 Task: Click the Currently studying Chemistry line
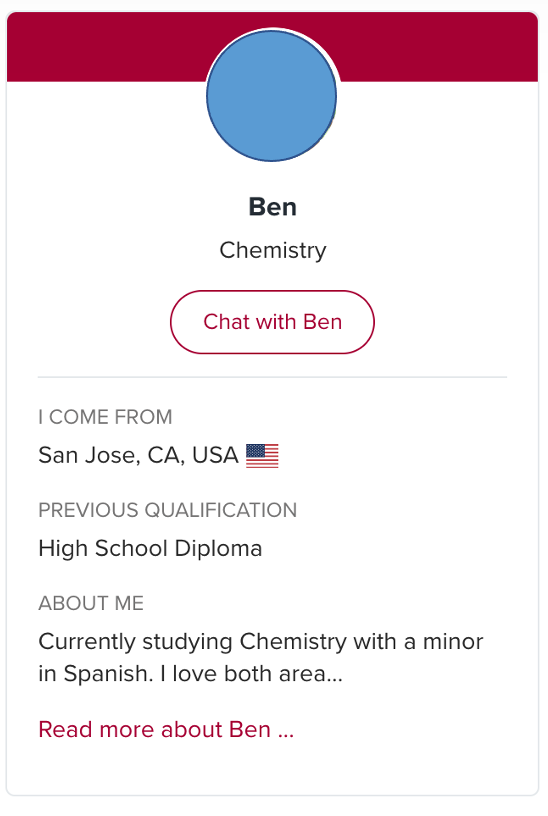(261, 642)
